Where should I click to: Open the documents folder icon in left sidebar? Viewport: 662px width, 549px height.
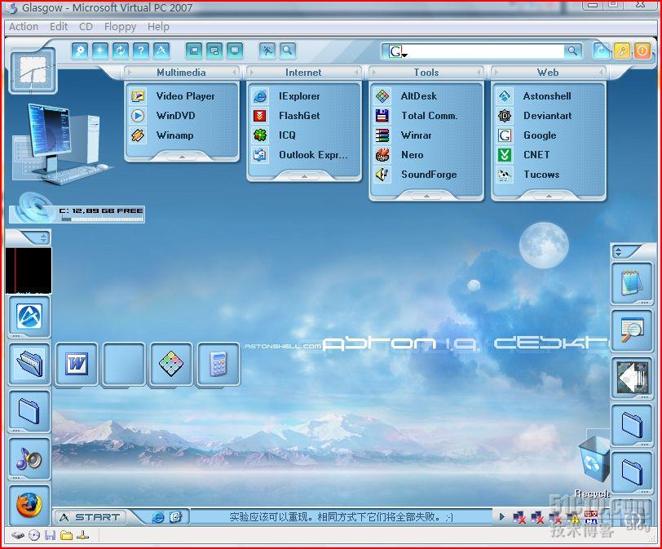pos(29,364)
